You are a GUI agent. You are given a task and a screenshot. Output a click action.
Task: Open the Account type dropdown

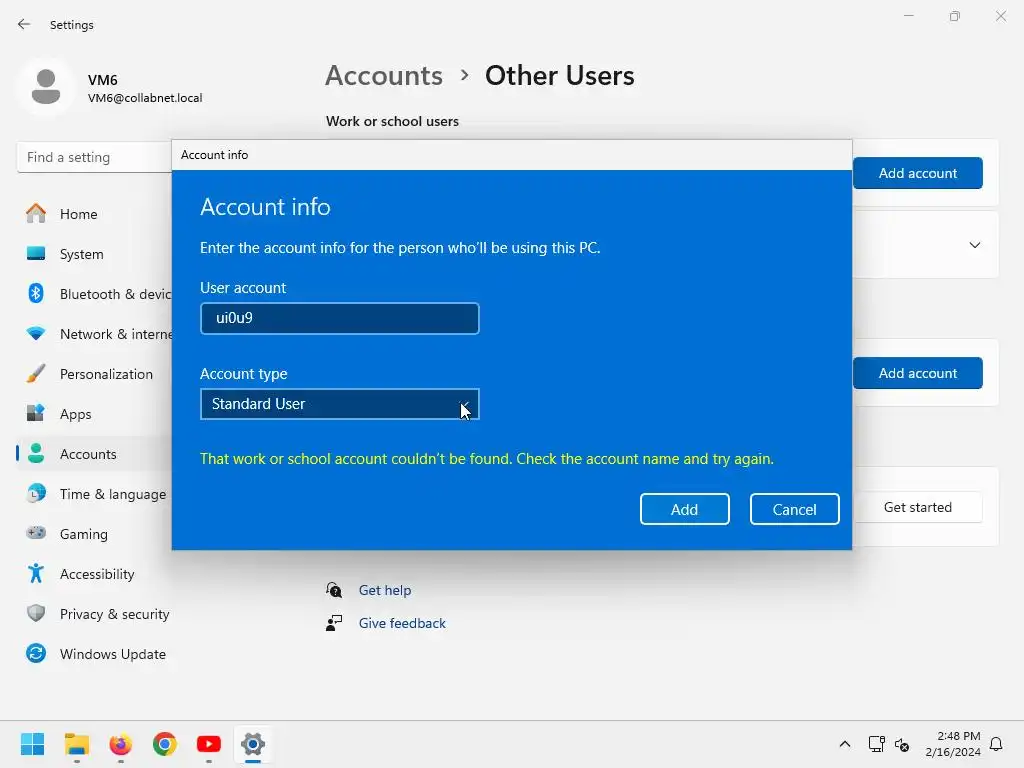(340, 404)
